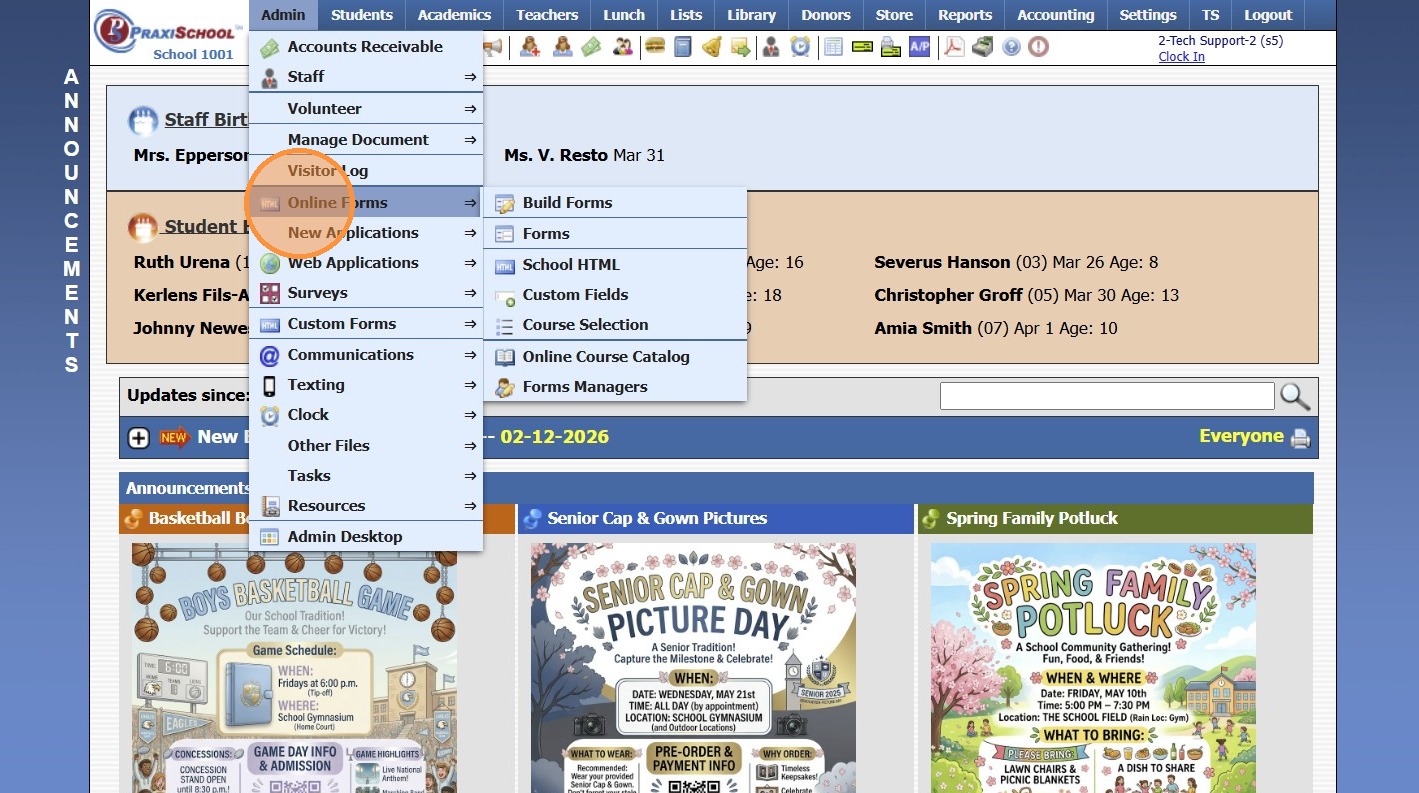This screenshot has height=793, width=1419.
Task: Click the printer icon next to Everyone
Action: tap(1300, 438)
